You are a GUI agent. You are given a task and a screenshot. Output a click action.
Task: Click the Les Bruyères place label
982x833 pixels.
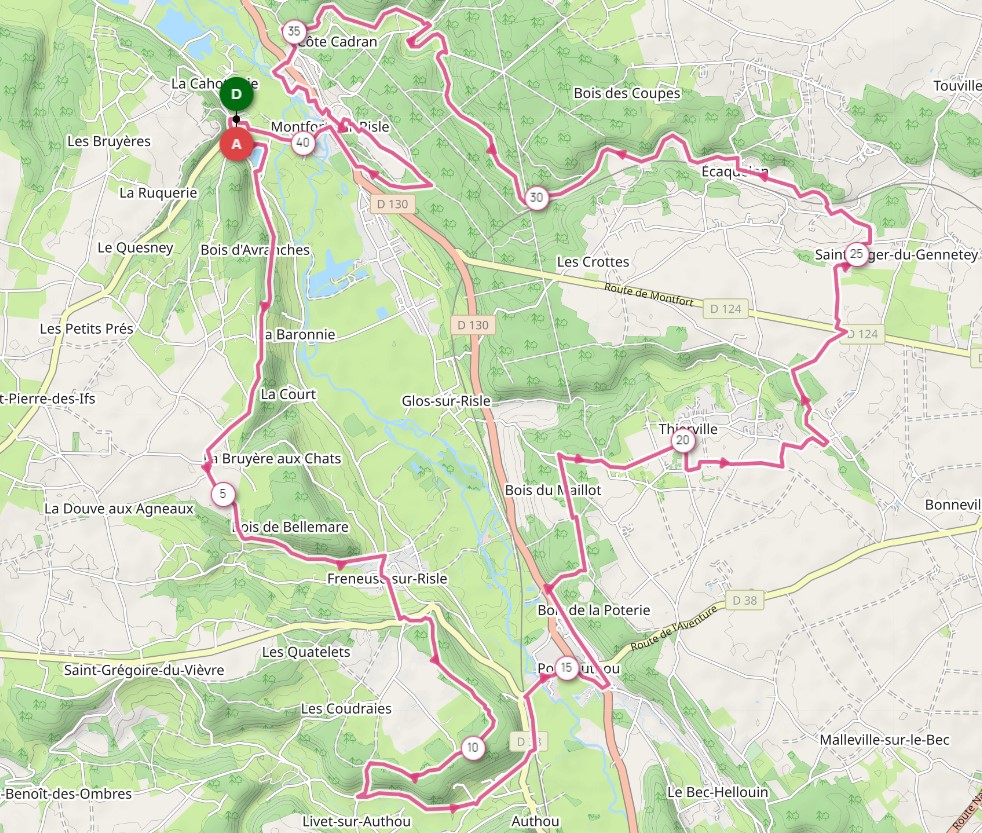tap(109, 141)
